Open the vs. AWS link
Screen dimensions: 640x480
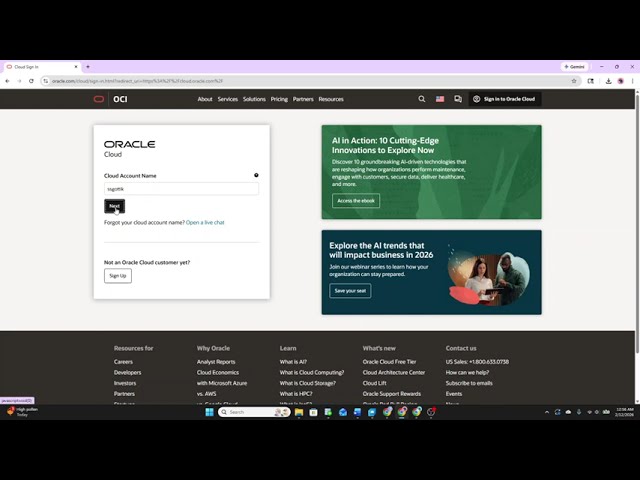point(207,394)
